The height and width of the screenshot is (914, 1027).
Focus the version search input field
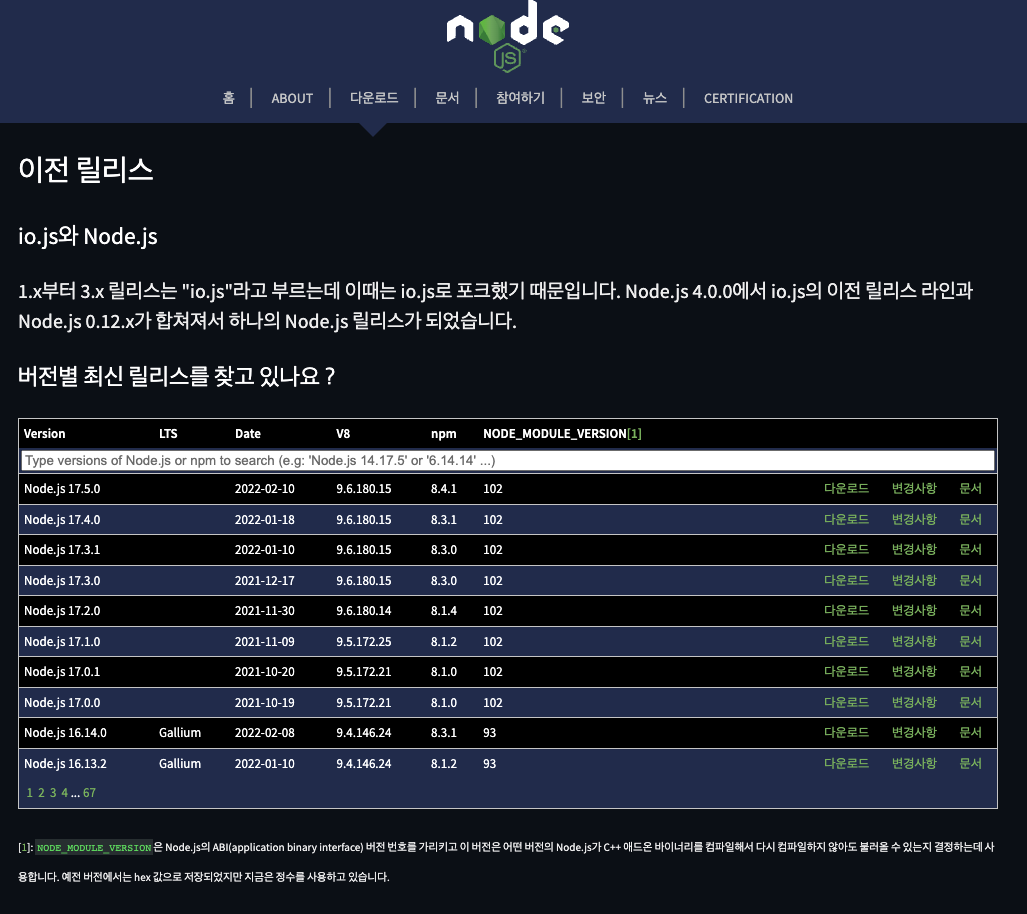coord(508,461)
